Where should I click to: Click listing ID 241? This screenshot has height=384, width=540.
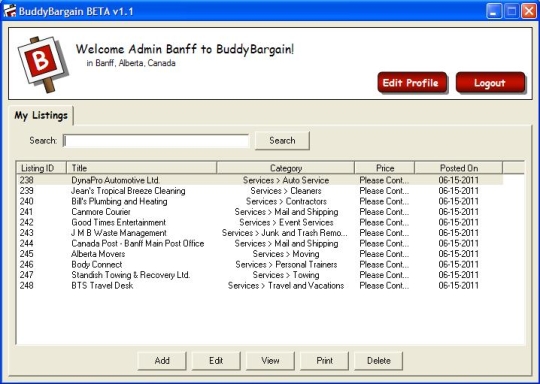pos(27,212)
